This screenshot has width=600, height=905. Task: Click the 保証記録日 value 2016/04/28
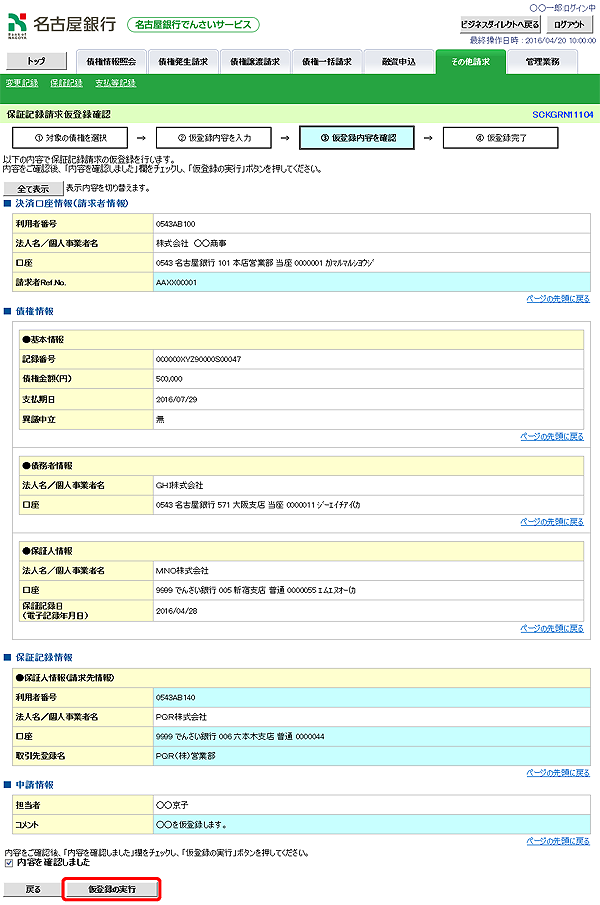(x=177, y=611)
